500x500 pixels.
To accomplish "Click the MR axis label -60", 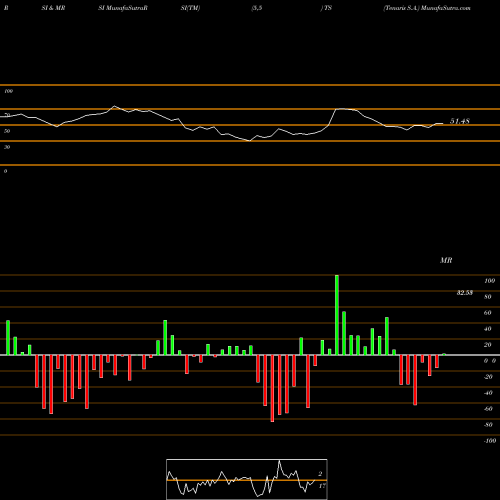I will (x=488, y=409).
